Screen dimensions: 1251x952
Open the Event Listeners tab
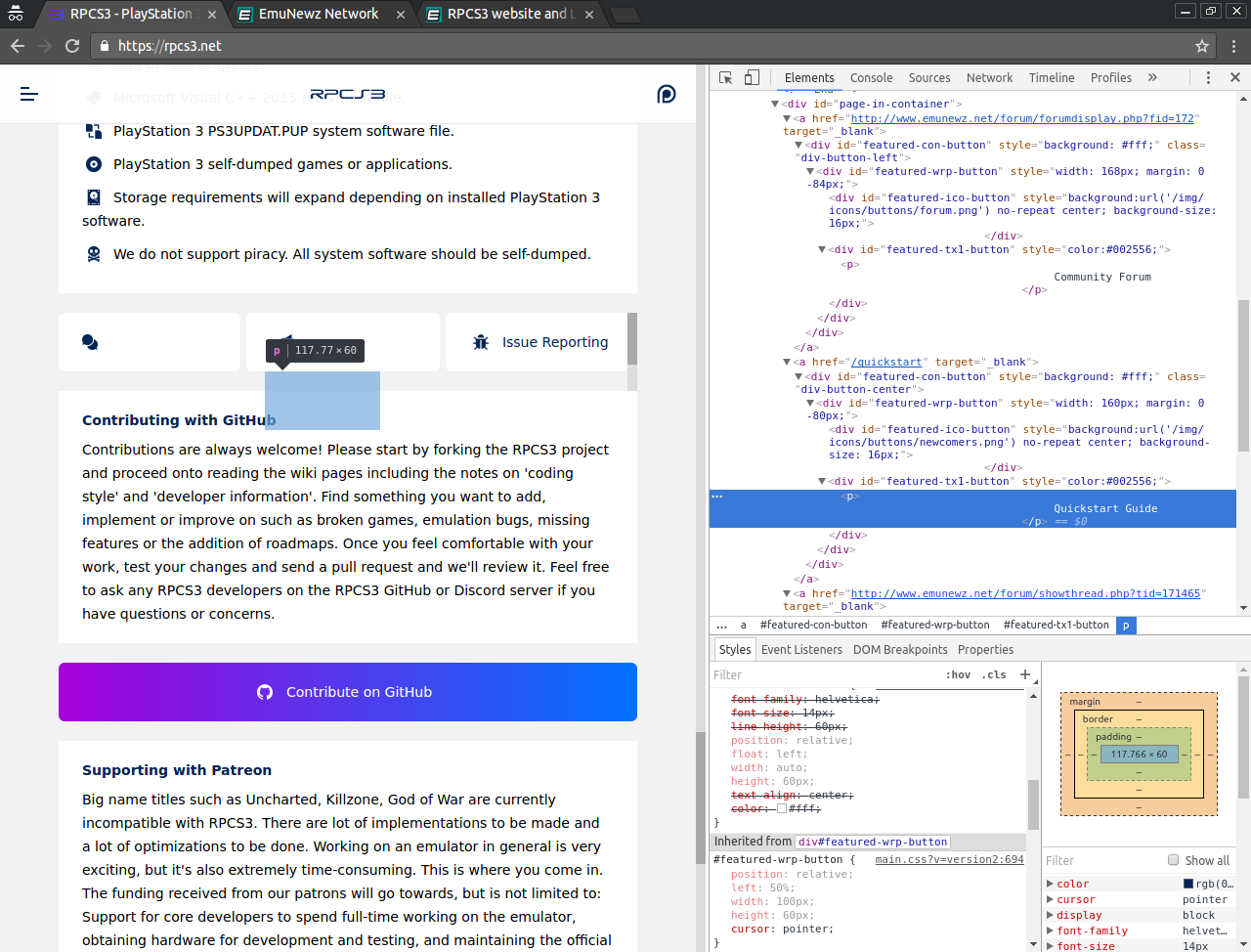coord(801,650)
